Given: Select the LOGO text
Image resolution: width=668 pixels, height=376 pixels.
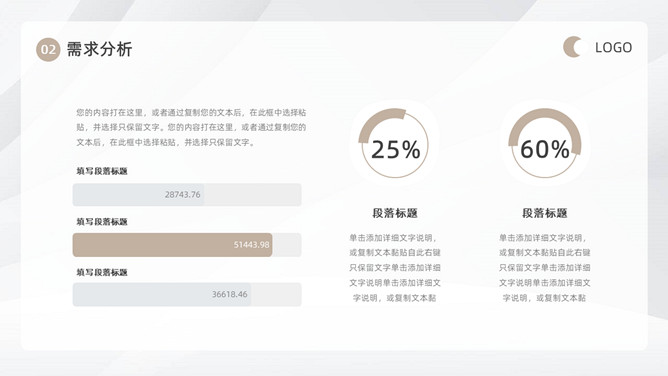Looking at the screenshot, I should point(613,47).
